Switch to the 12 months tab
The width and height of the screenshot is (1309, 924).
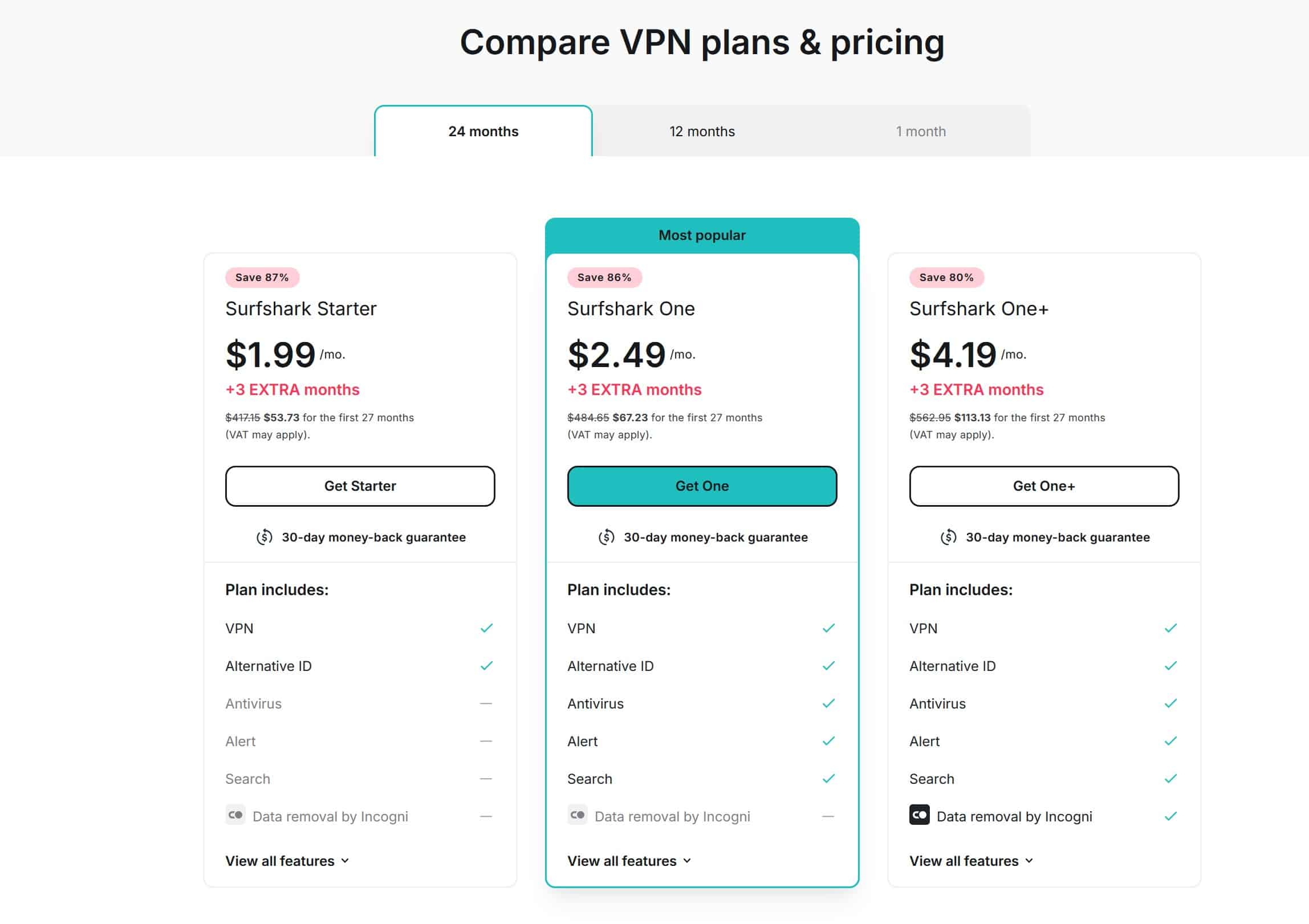(x=702, y=131)
